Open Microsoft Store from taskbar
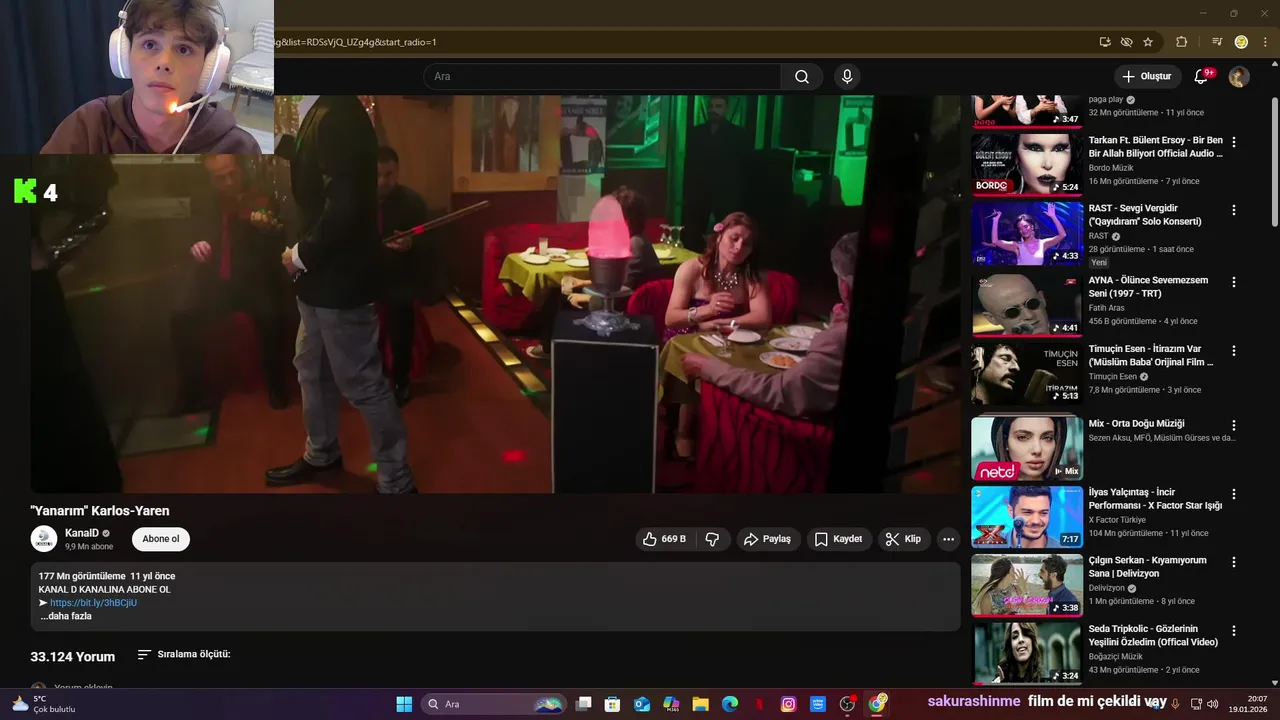 [x=613, y=704]
